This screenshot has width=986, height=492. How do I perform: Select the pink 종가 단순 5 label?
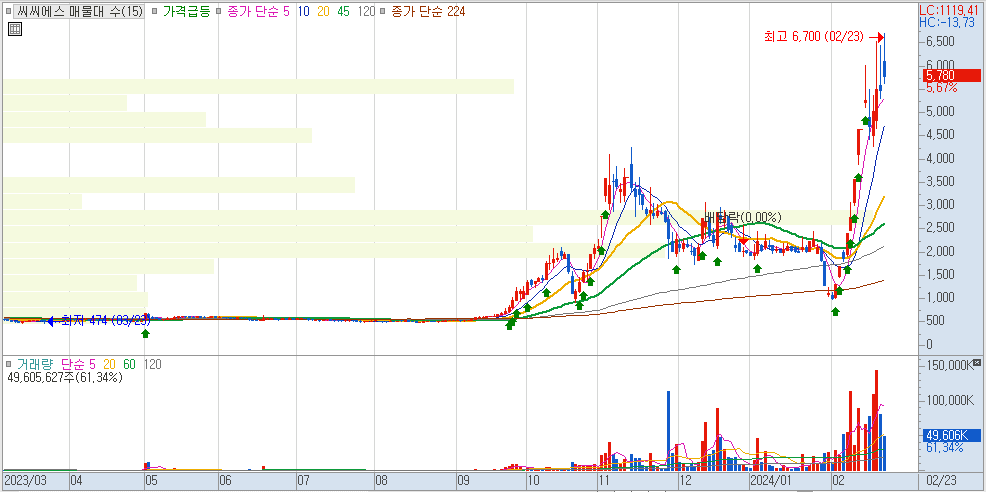[x=260, y=11]
